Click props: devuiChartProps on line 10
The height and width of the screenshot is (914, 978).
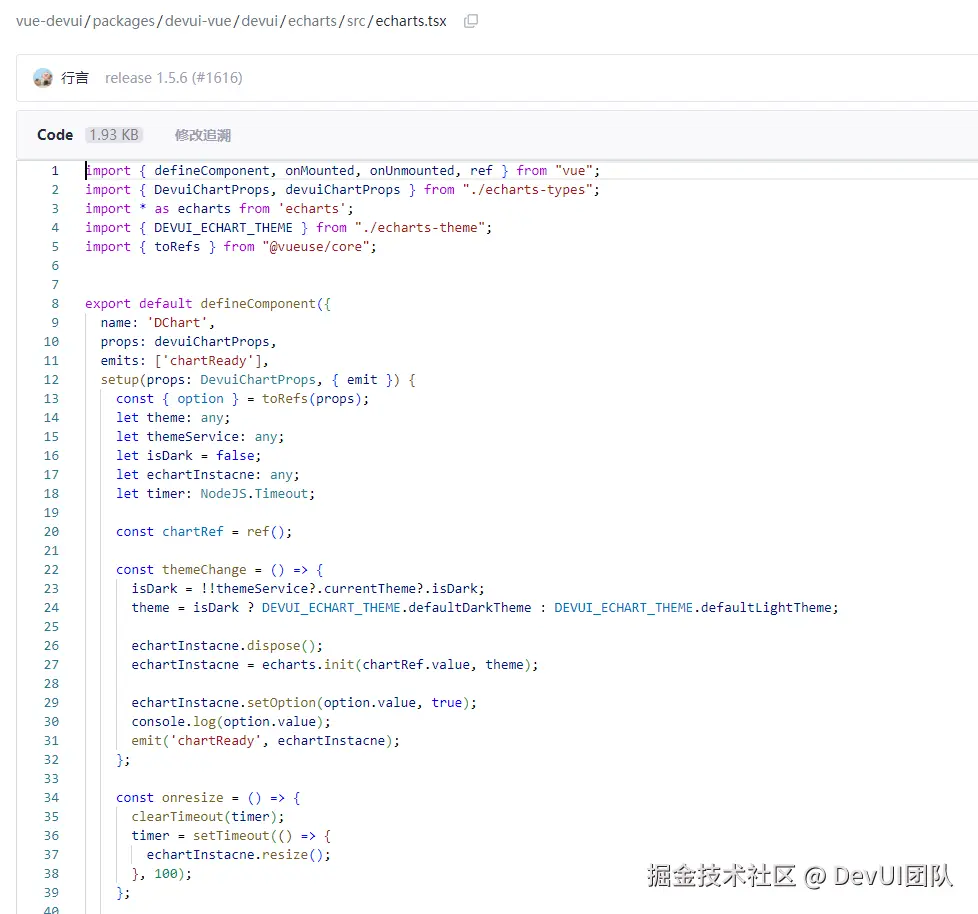pos(185,342)
